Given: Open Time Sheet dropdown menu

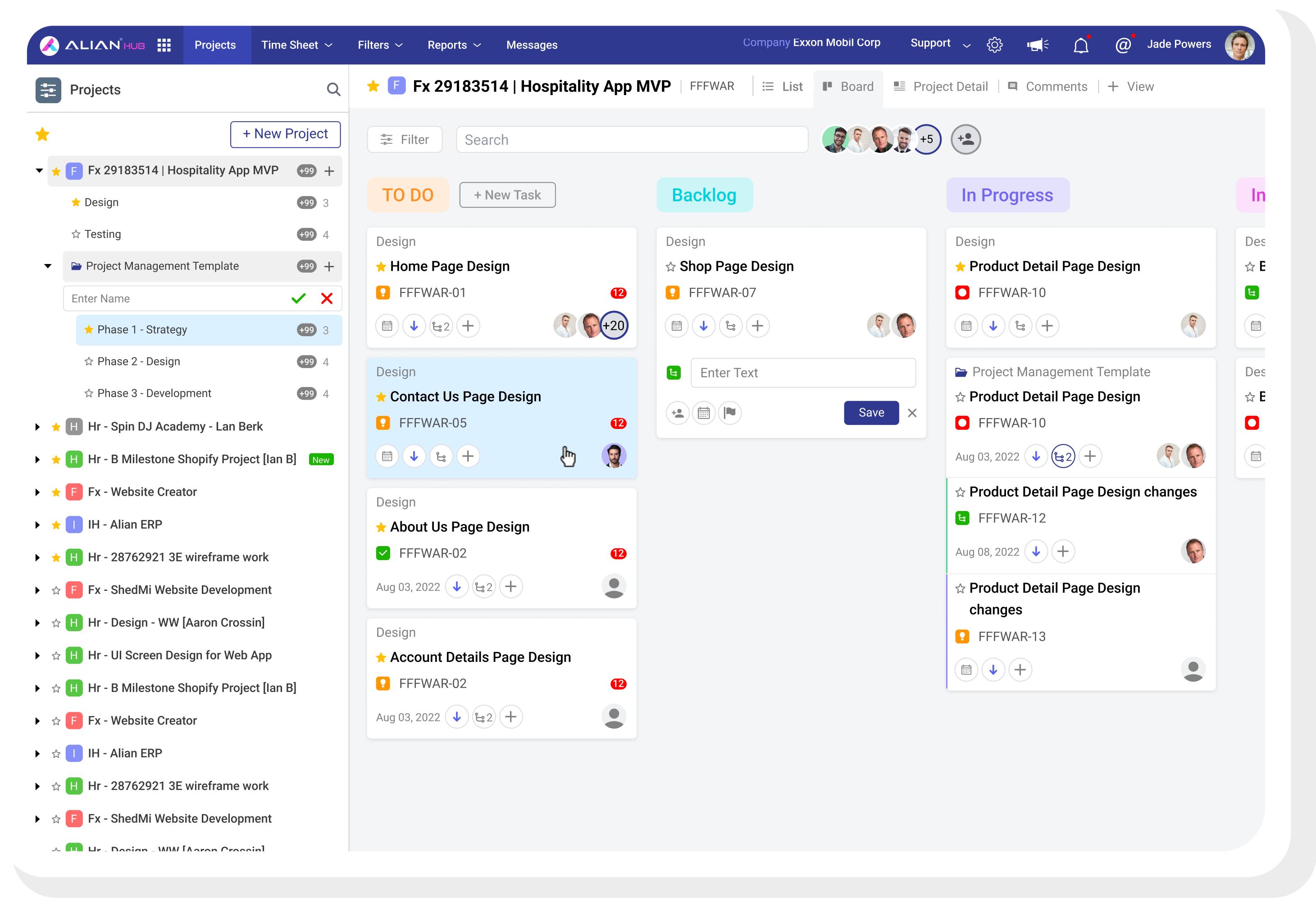Looking at the screenshot, I should pyautogui.click(x=297, y=45).
